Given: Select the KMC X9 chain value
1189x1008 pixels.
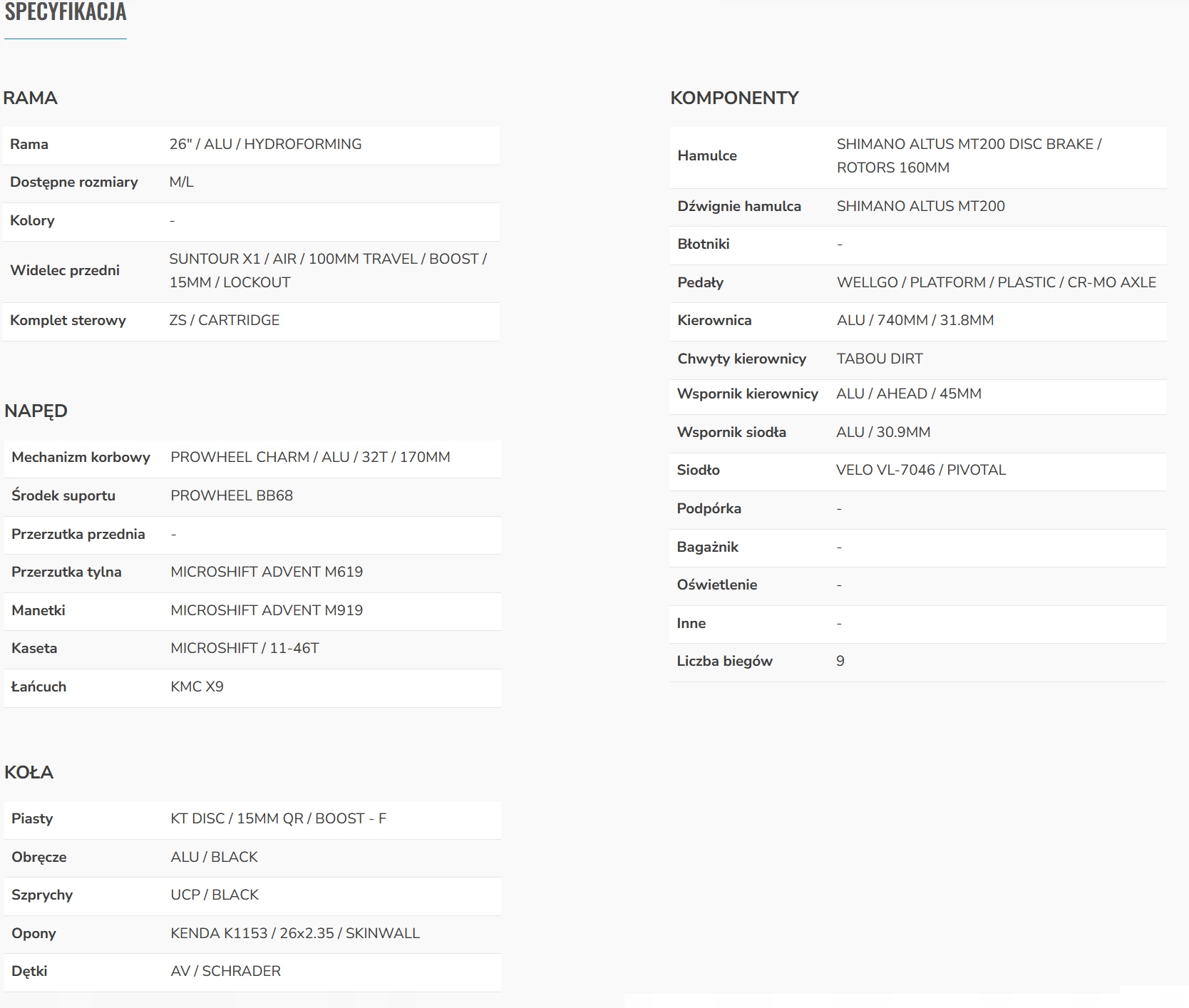Looking at the screenshot, I should (197, 686).
